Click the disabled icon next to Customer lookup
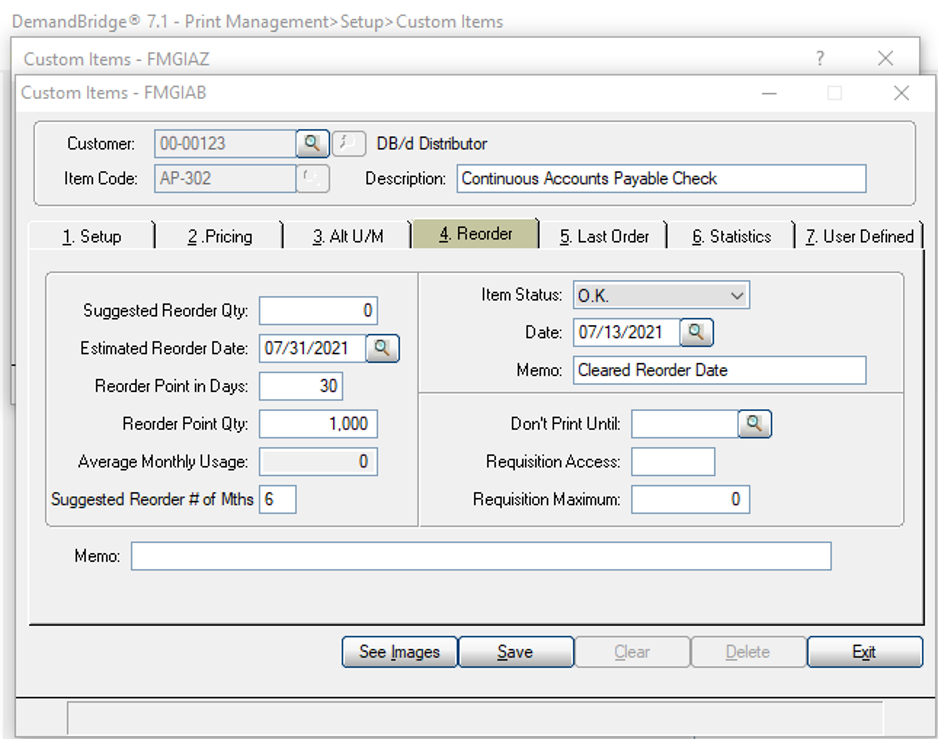The image size is (938, 739). tap(348, 144)
